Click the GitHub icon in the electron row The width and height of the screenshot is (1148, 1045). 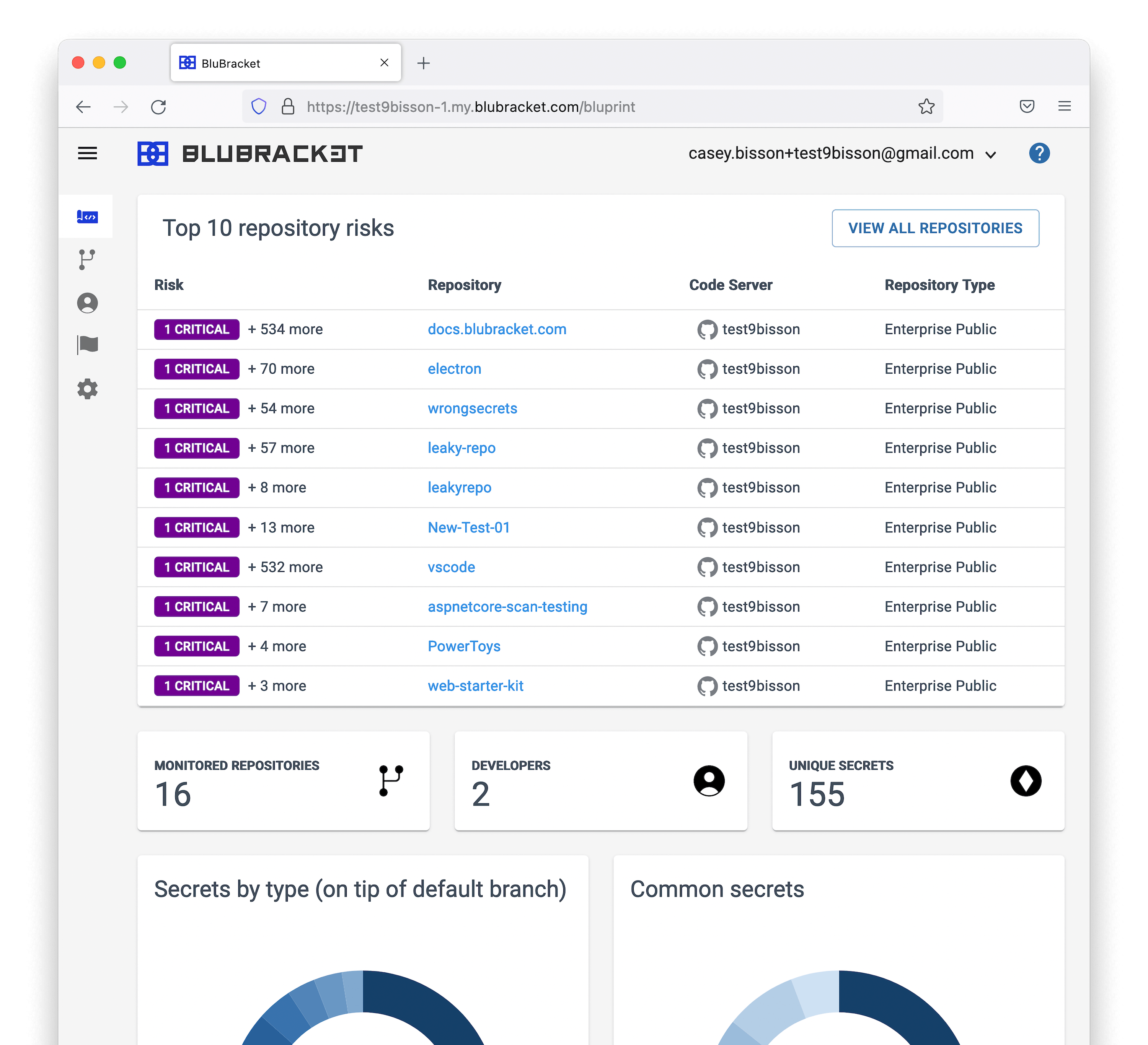707,369
